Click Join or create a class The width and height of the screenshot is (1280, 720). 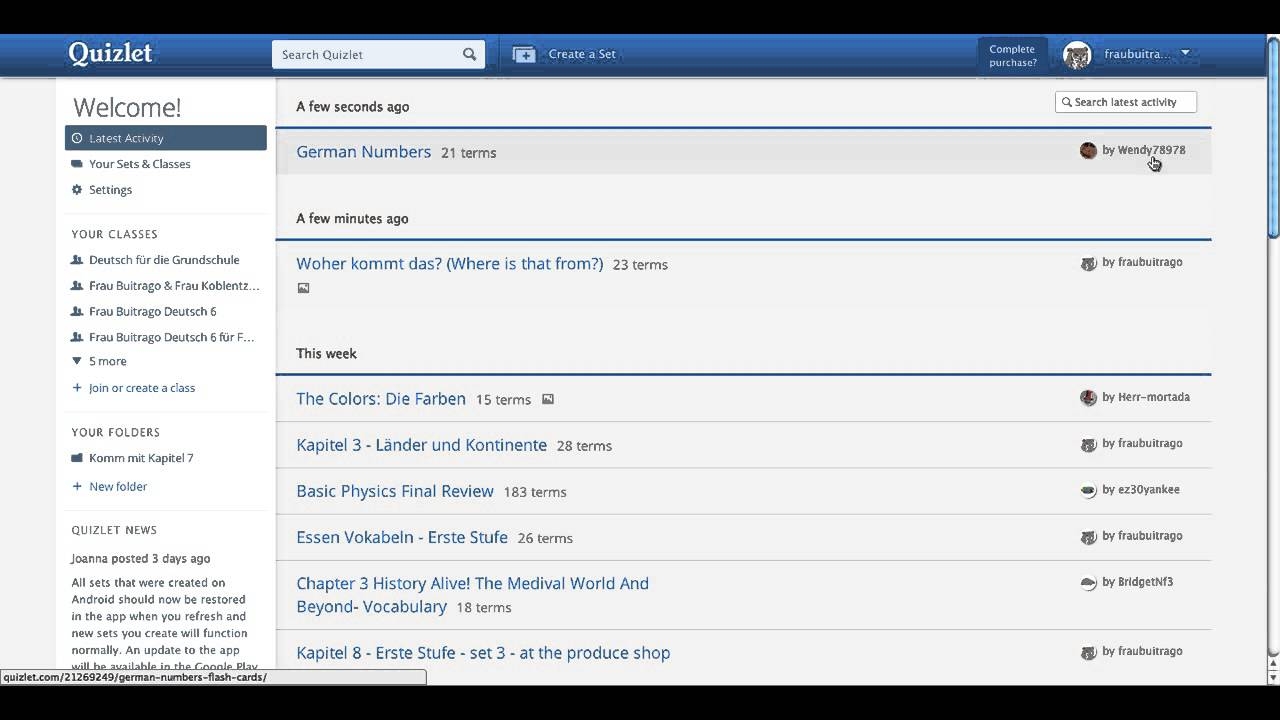point(141,388)
